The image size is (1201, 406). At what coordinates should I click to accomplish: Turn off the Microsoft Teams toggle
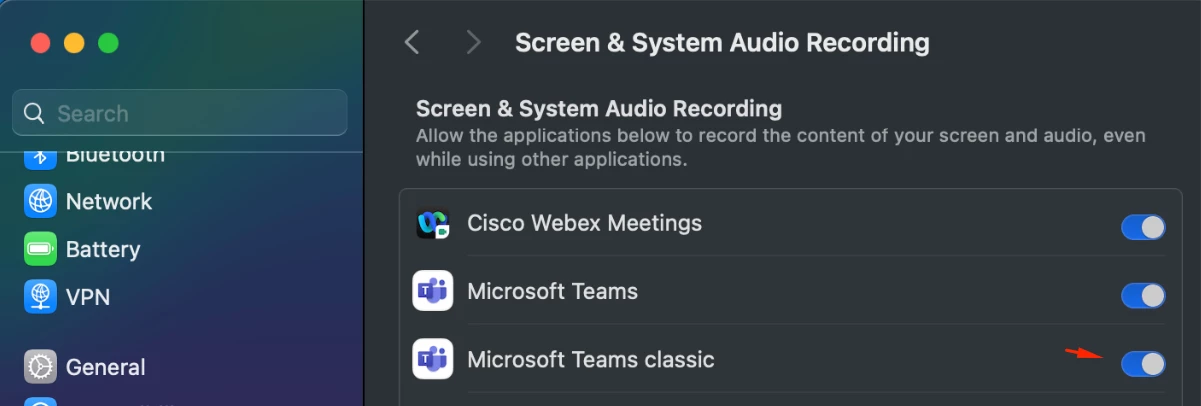(x=1143, y=296)
